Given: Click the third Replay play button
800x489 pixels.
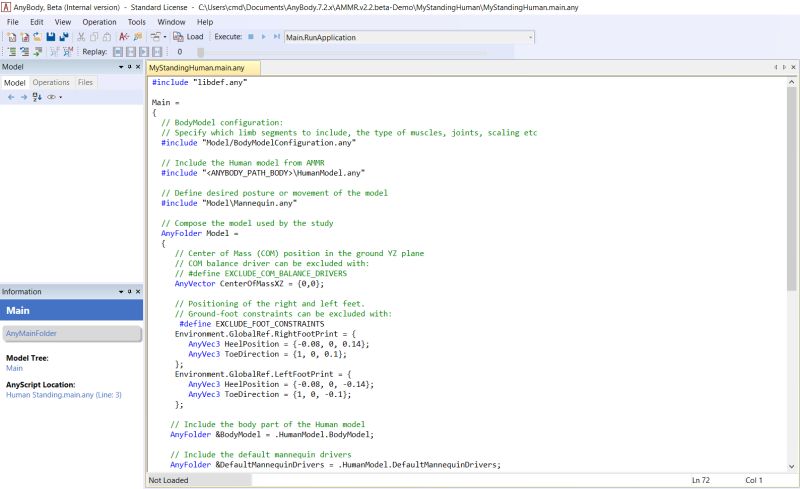Looking at the screenshot, I should coord(144,52).
